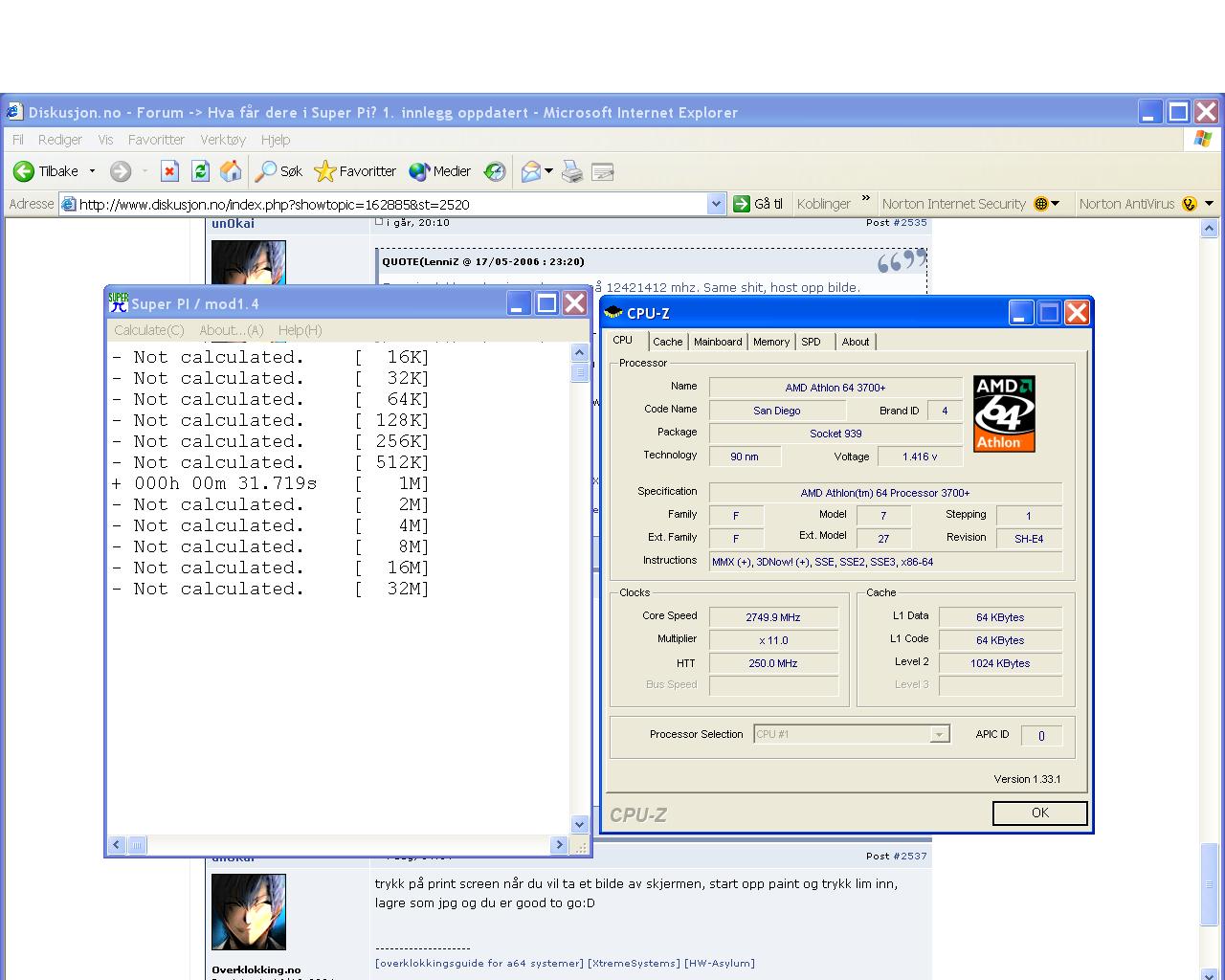Click the Super PI title bar icon

tap(118, 302)
